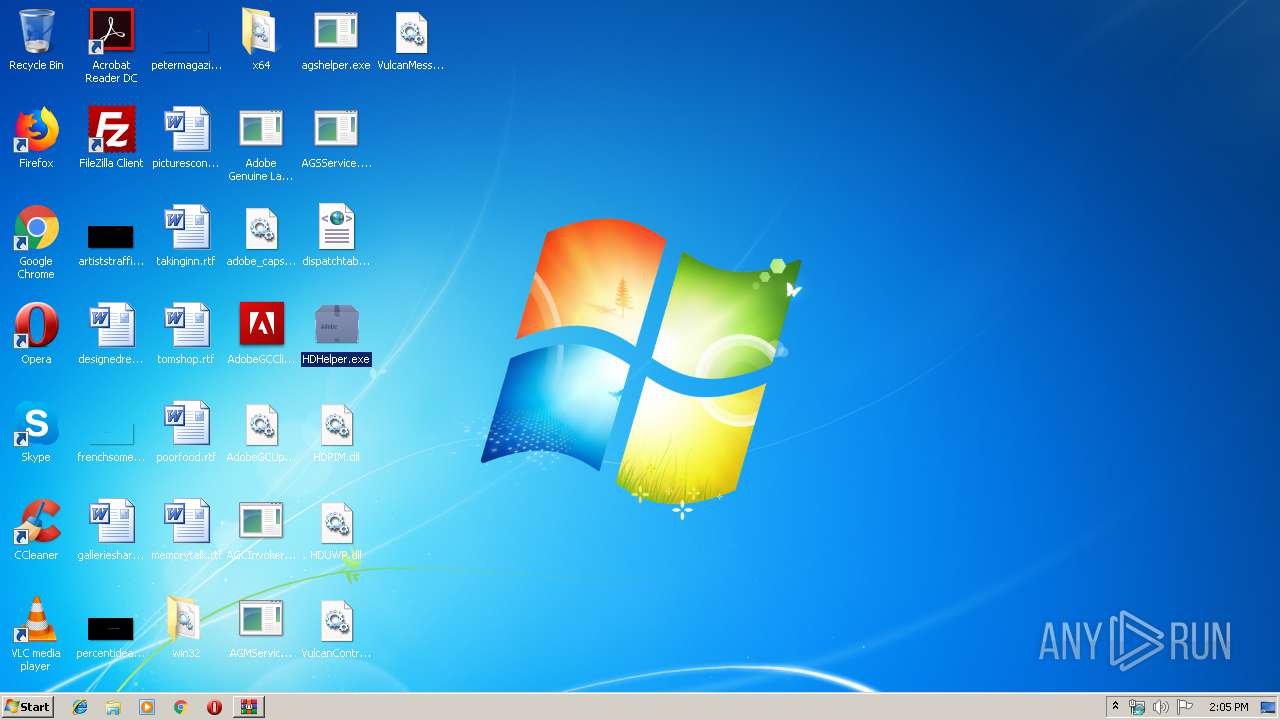Open the Start menu
The width and height of the screenshot is (1280, 720).
click(27, 706)
